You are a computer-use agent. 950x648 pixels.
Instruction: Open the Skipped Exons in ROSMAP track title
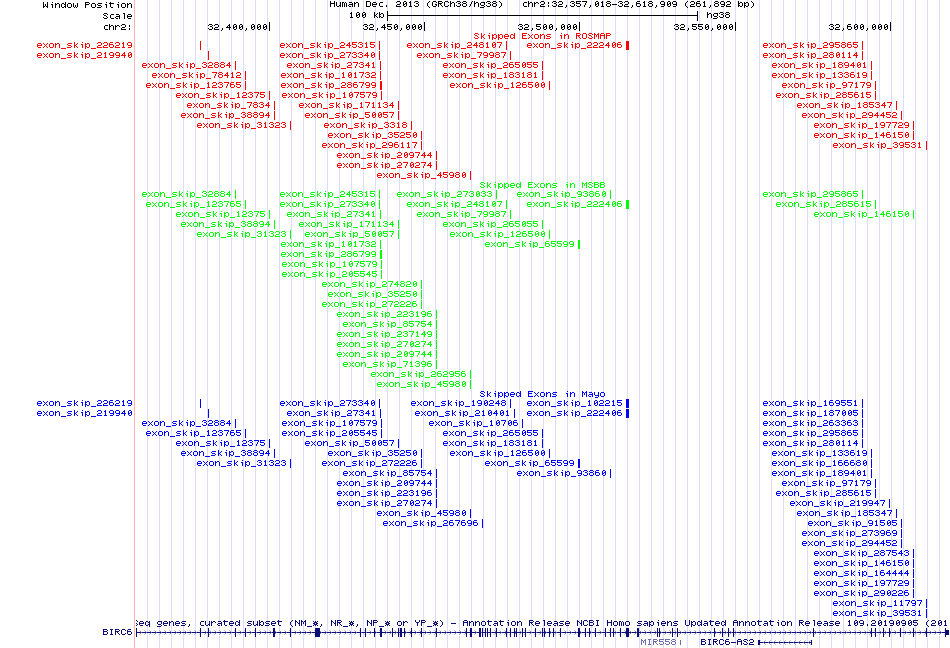tap(542, 35)
